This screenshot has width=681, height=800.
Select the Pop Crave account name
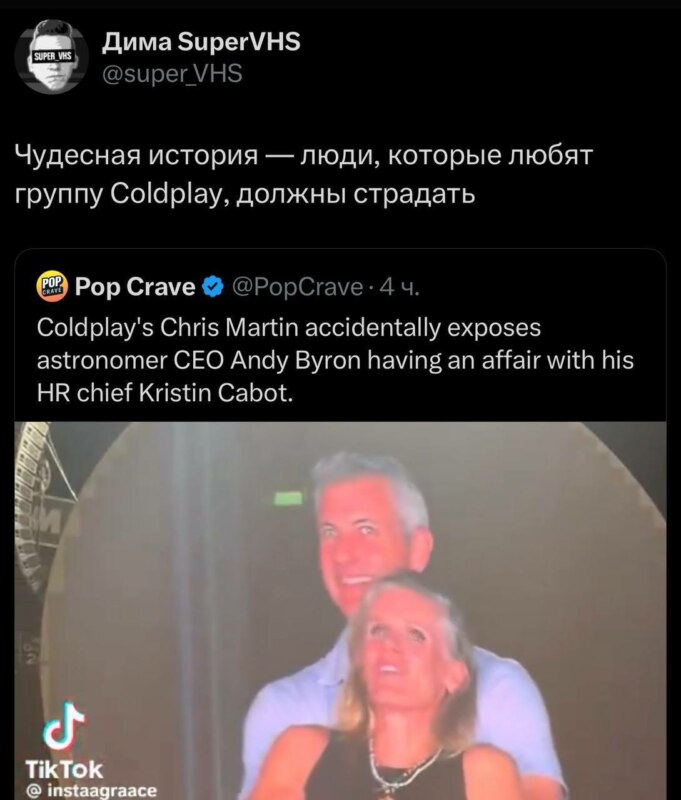(x=135, y=287)
